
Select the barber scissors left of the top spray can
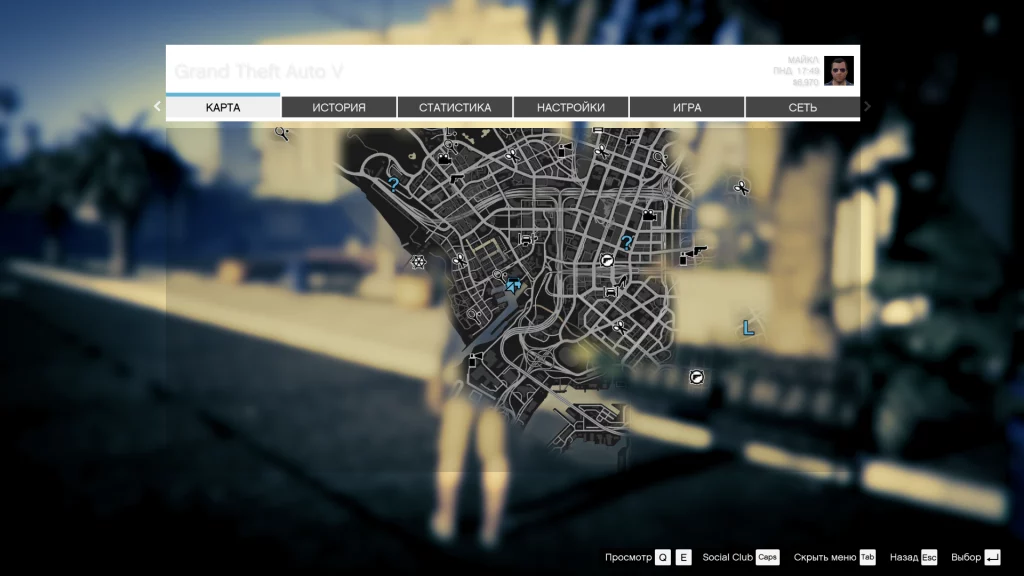(513, 155)
